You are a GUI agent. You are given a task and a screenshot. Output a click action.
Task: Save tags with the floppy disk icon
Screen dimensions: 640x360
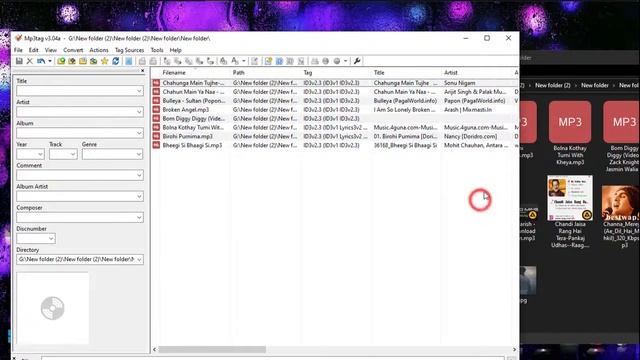pos(19,61)
